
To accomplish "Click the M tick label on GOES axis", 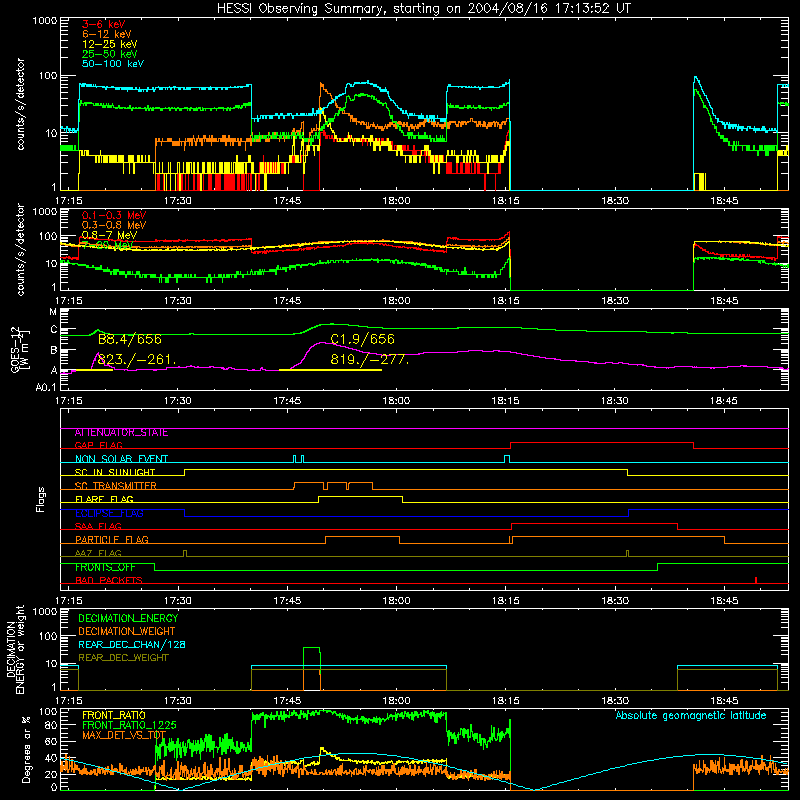I will pos(53,312).
